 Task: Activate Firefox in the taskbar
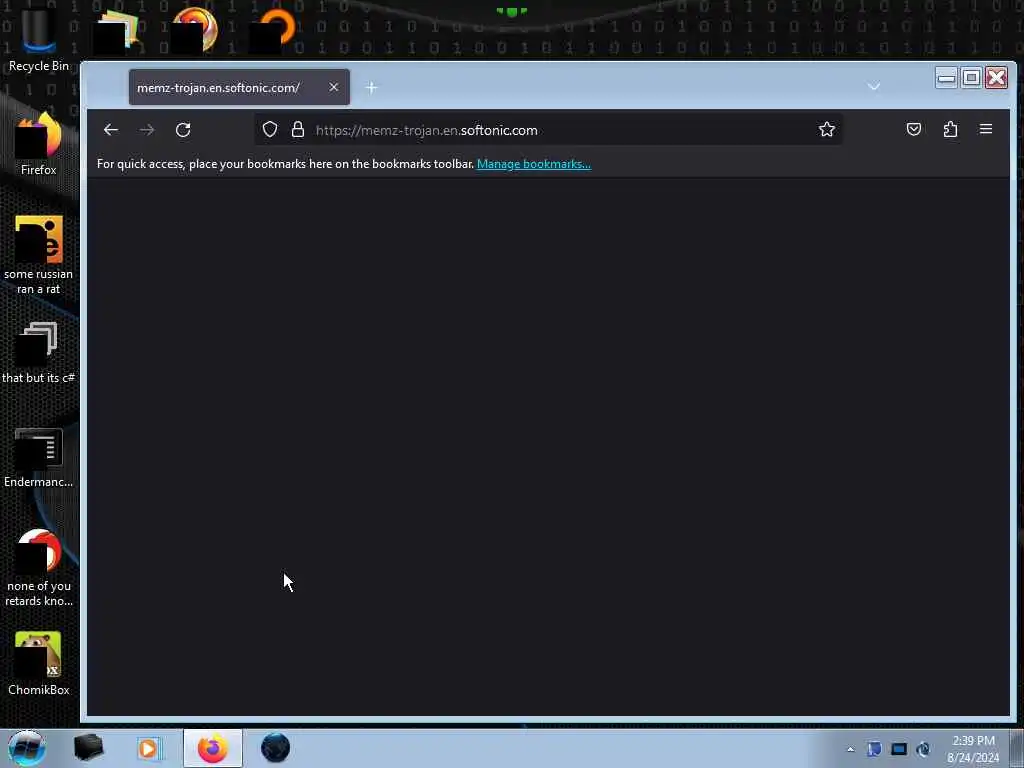[212, 748]
